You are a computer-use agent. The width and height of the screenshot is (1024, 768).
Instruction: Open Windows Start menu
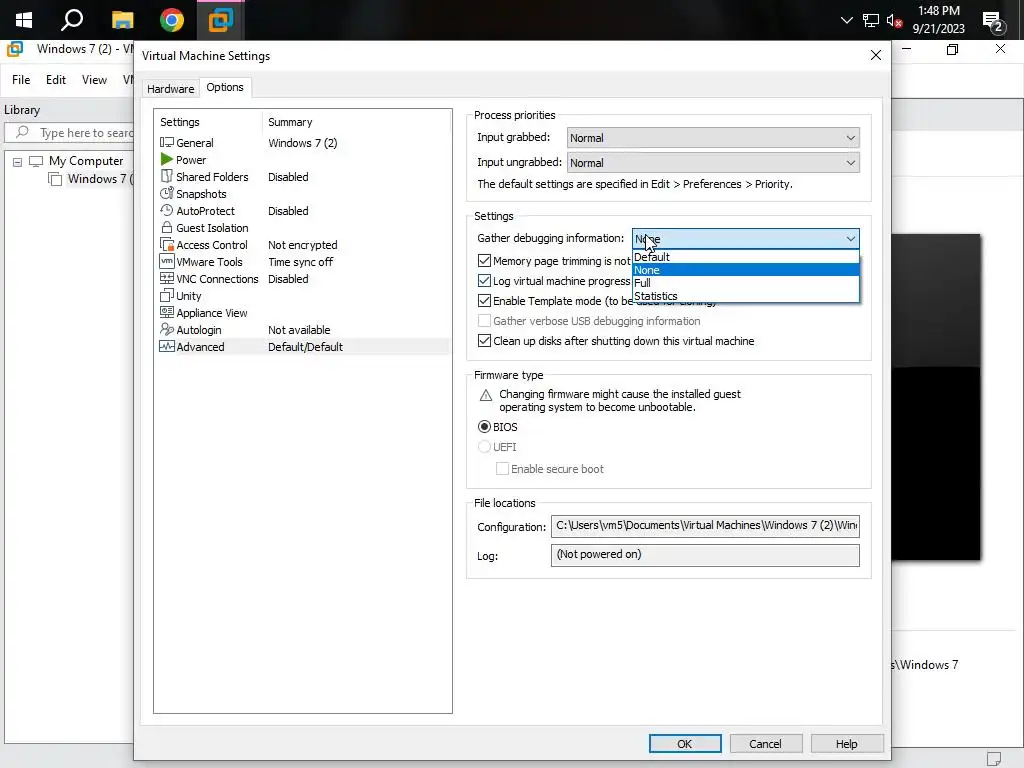(24, 20)
